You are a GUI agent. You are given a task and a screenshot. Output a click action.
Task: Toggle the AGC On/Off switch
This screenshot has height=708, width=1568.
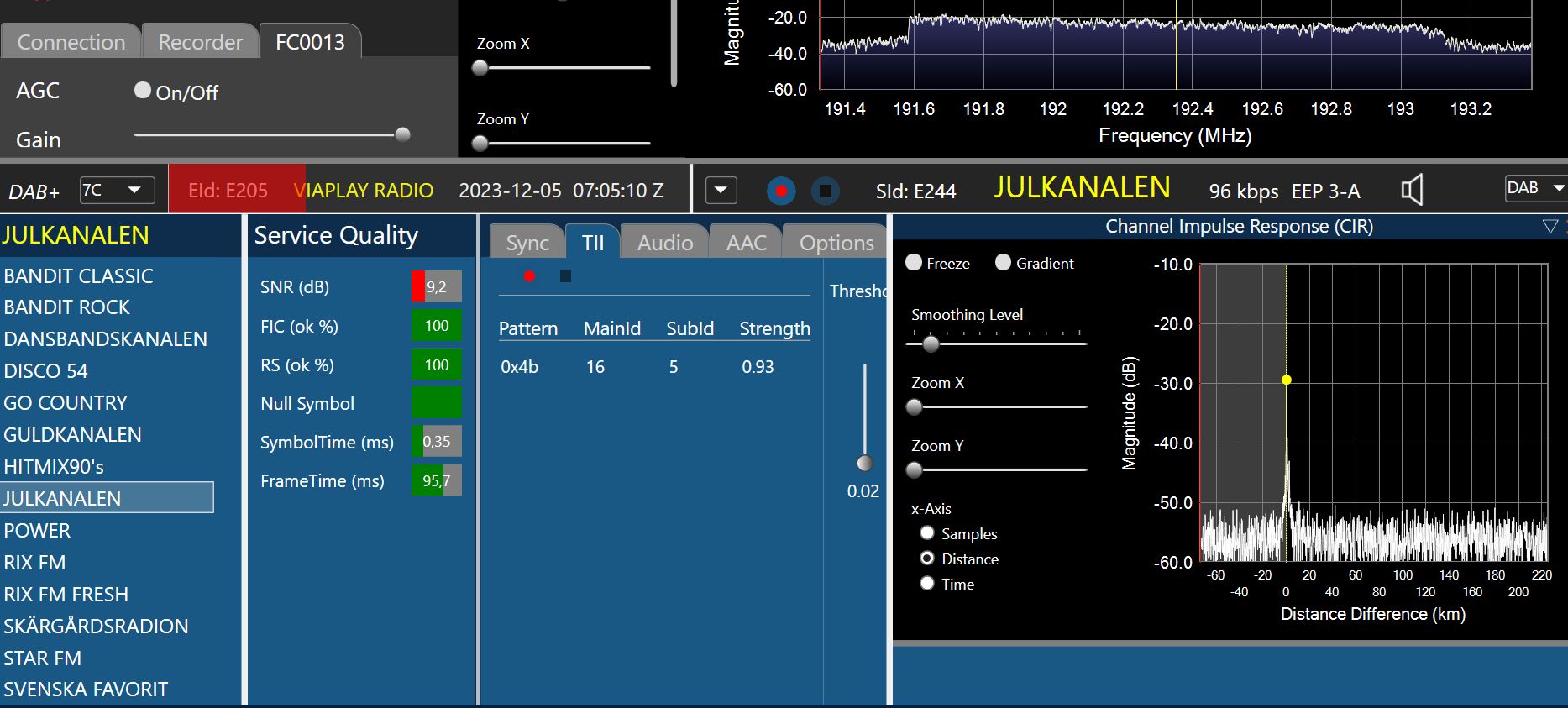[143, 91]
